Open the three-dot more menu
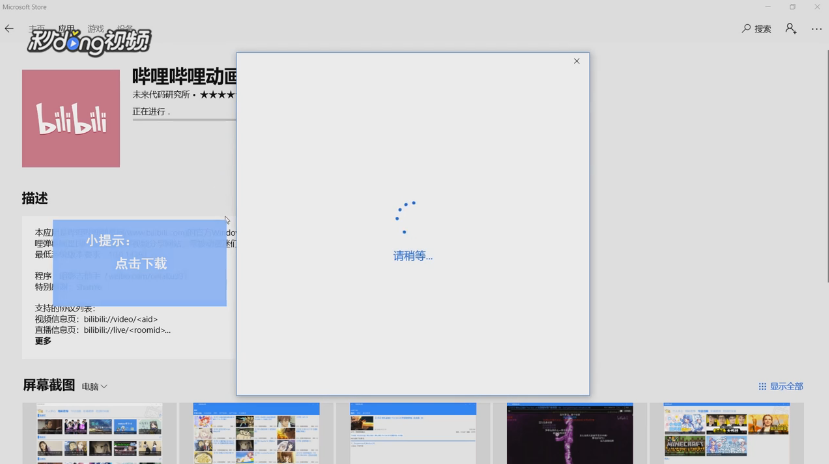The image size is (829, 464). [x=816, y=29]
